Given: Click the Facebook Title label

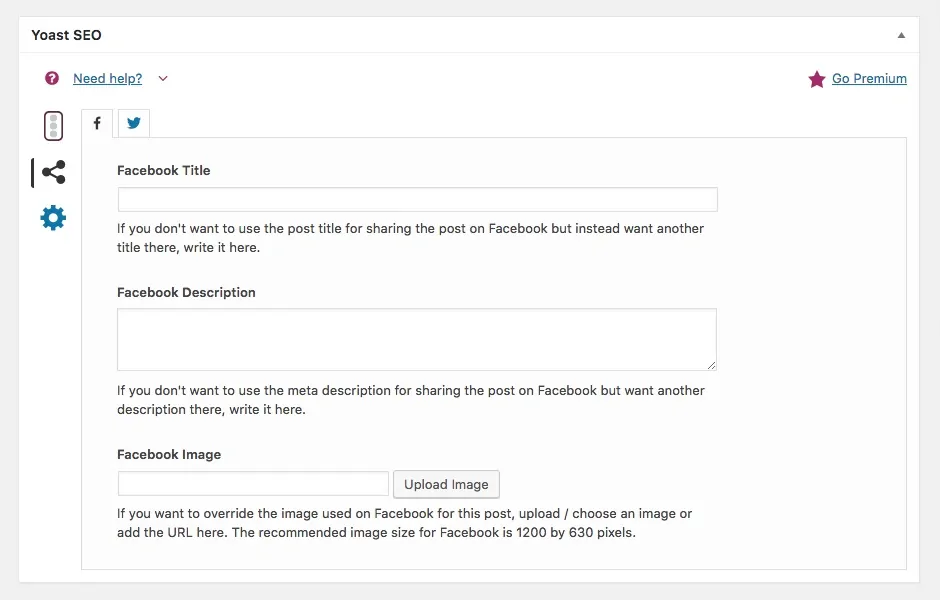Looking at the screenshot, I should [x=164, y=170].
